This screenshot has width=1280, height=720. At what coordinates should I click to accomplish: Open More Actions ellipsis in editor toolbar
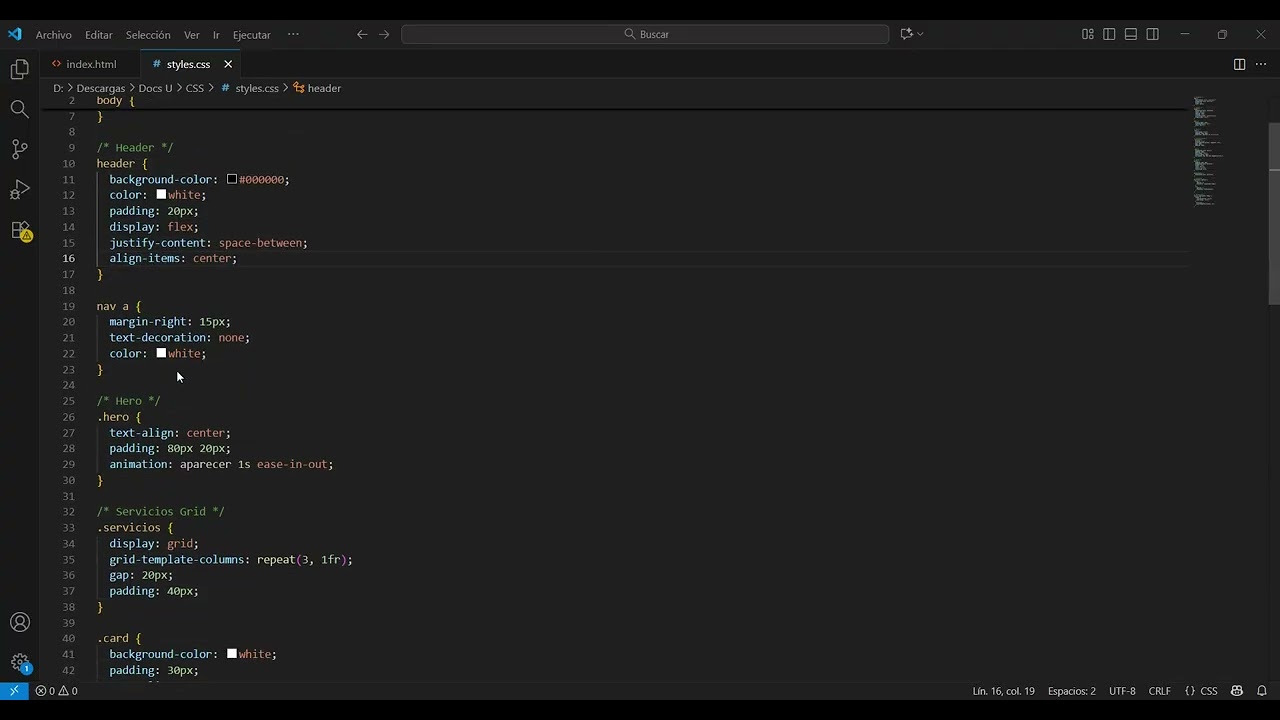[x=1260, y=64]
